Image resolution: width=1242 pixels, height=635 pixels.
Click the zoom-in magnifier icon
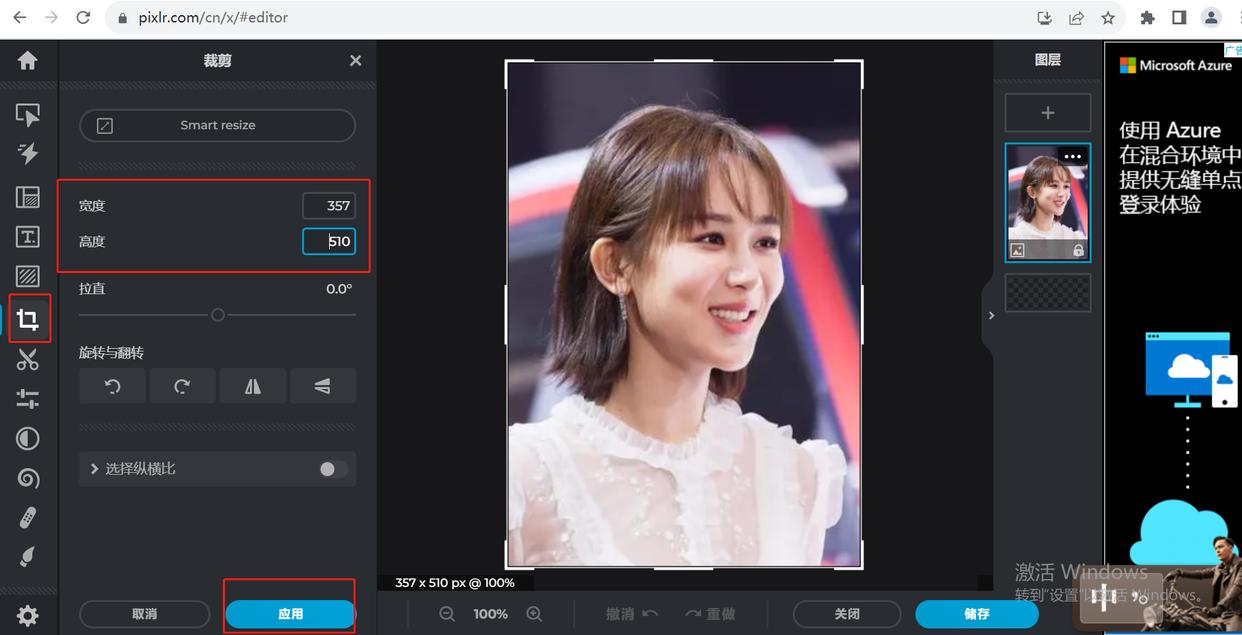click(x=535, y=614)
